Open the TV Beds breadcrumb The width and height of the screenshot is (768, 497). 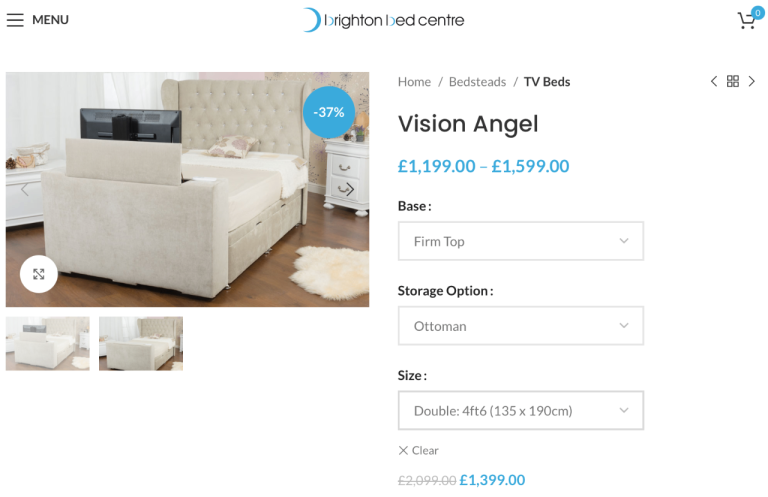547,82
